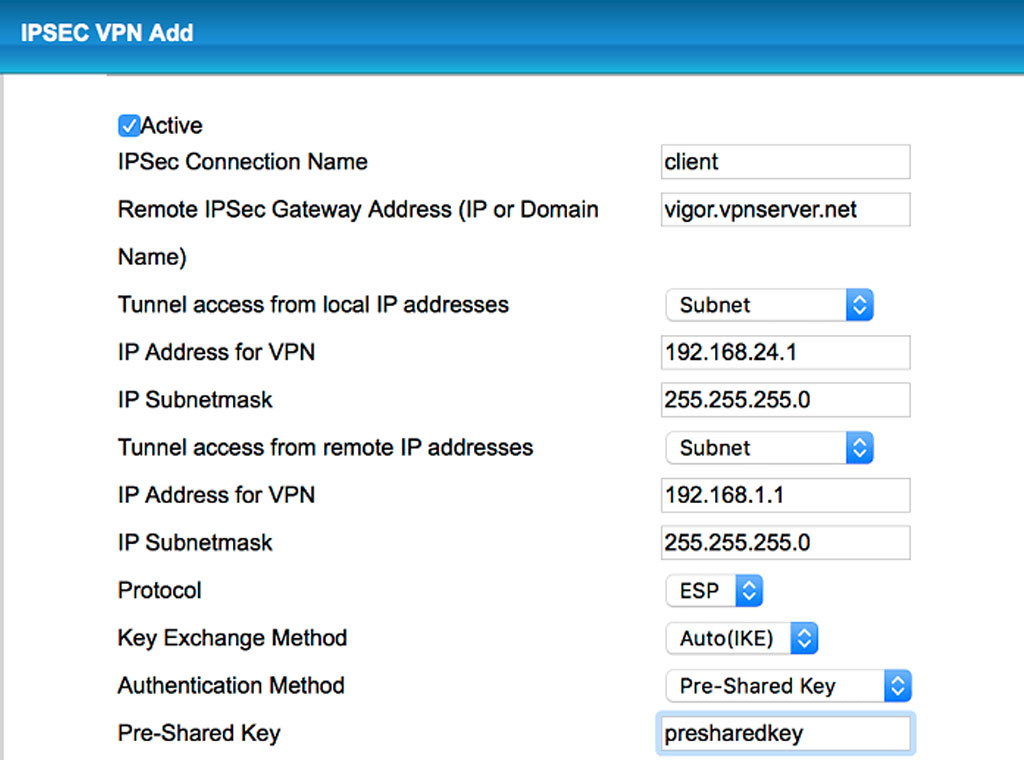1024x767 pixels.
Task: Select the subnetmask field below 192.168.24.1
Action: click(785, 400)
